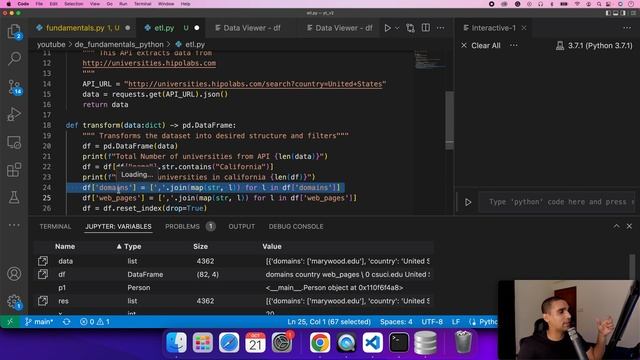Change encoding UTF-8

point(432,322)
